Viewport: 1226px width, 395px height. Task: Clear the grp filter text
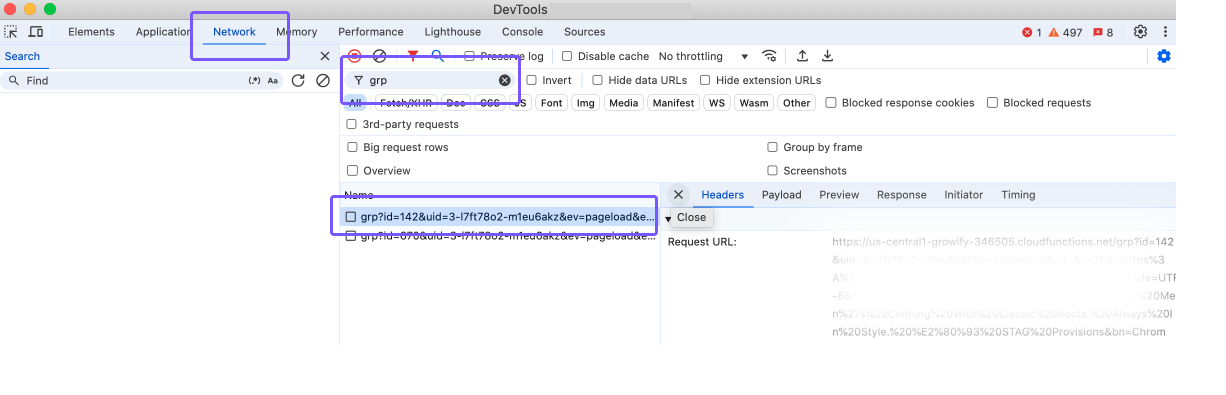click(x=504, y=80)
